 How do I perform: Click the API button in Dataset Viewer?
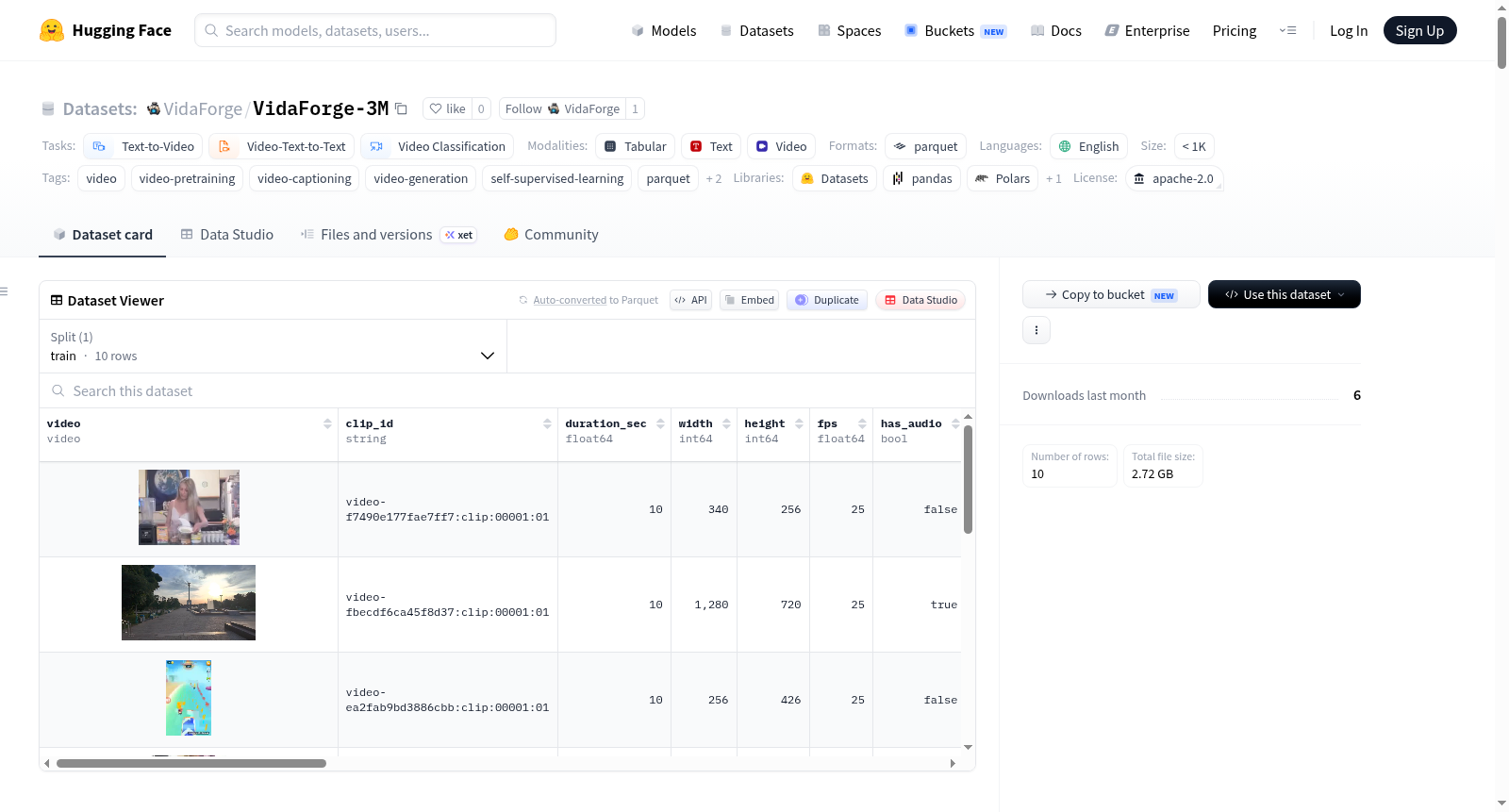(690, 300)
